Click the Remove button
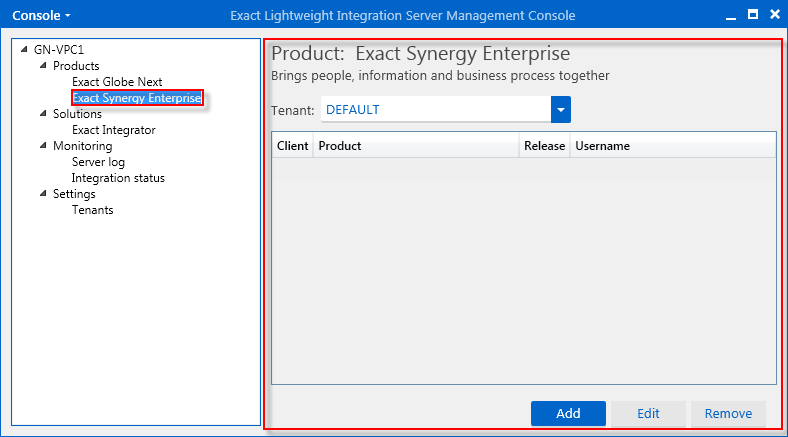This screenshot has width=788, height=437. pos(728,413)
